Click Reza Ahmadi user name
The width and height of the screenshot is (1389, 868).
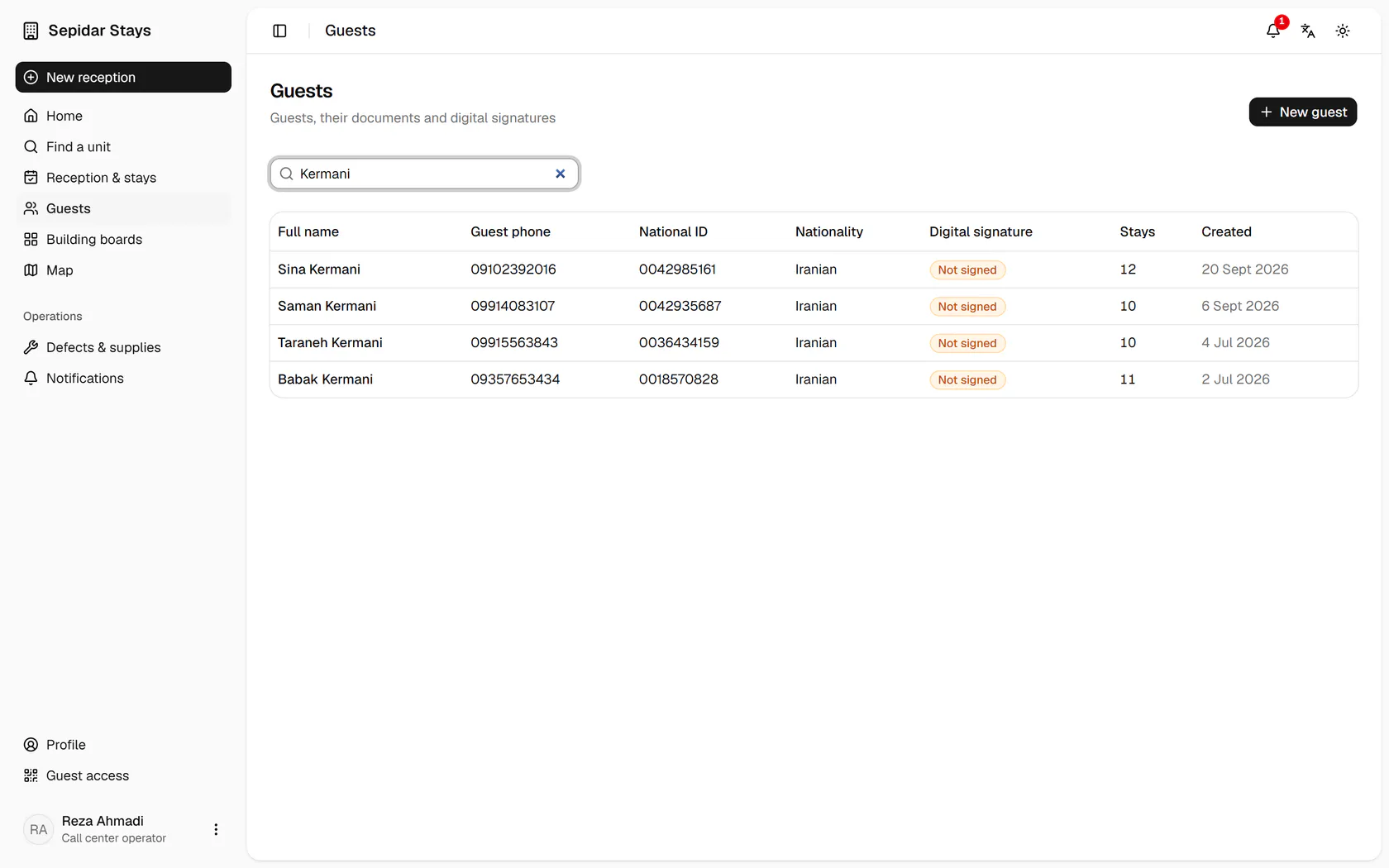[103, 821]
